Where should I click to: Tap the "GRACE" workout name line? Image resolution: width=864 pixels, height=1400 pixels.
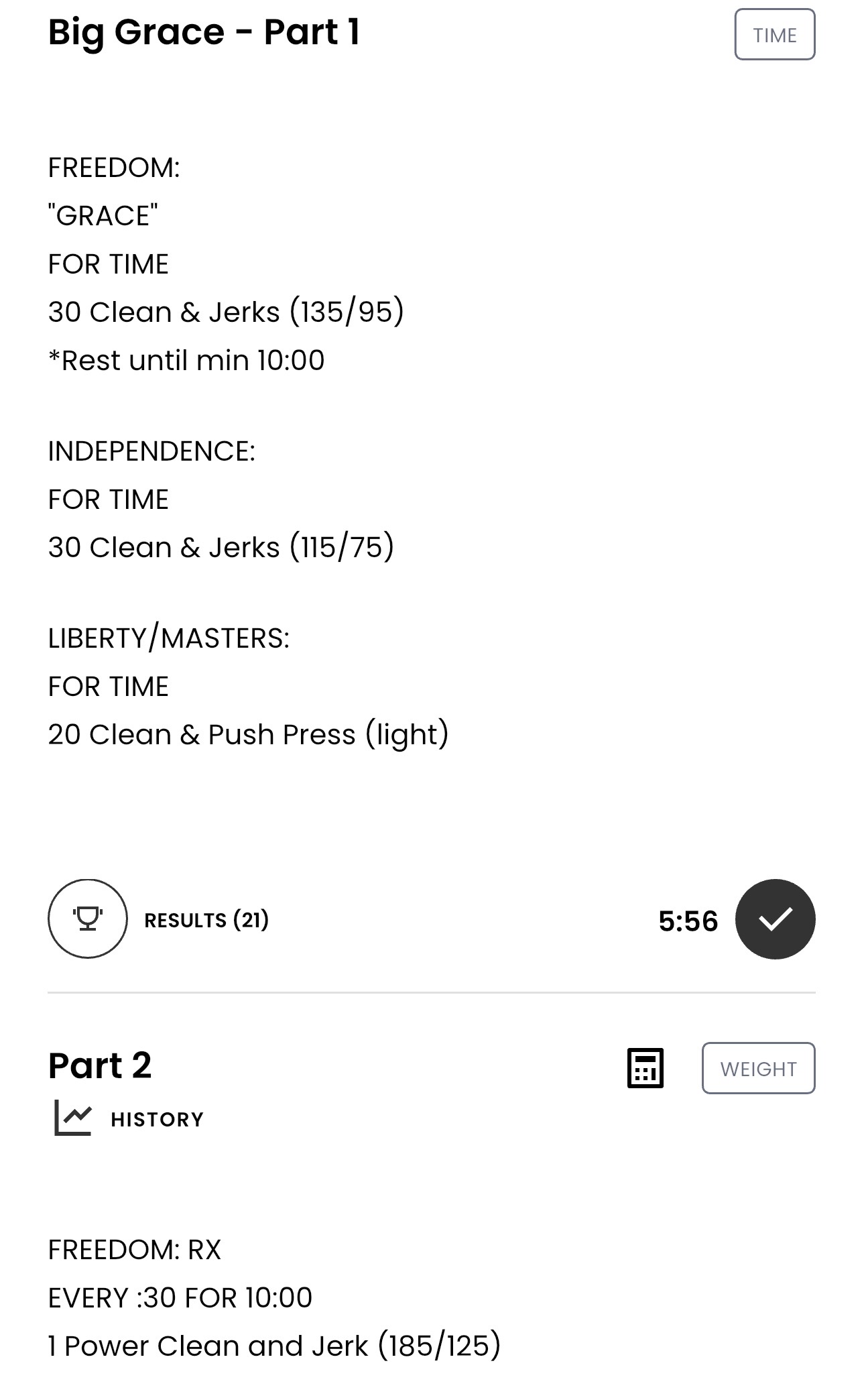(103, 216)
